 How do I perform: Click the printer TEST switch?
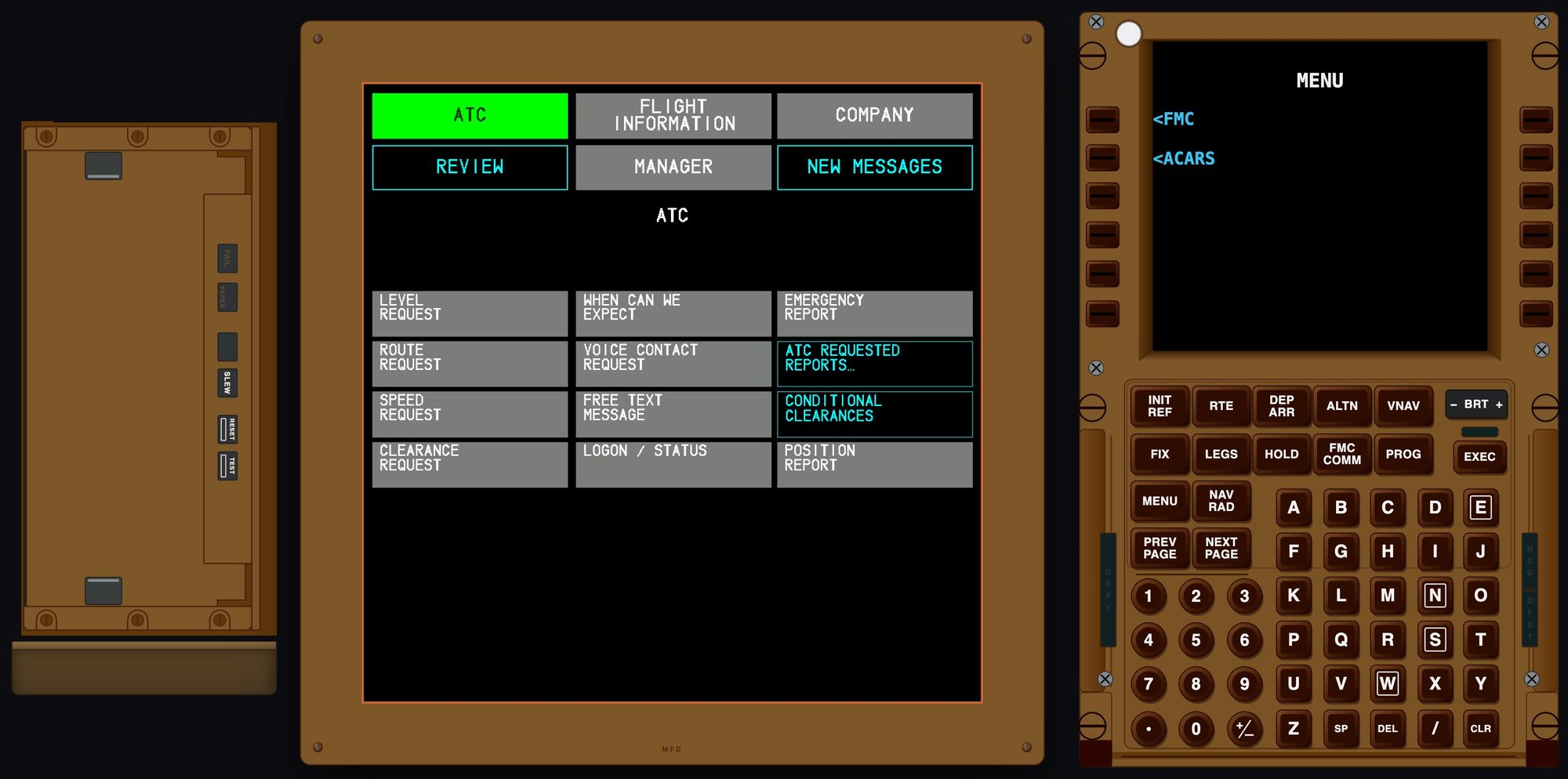tap(227, 466)
